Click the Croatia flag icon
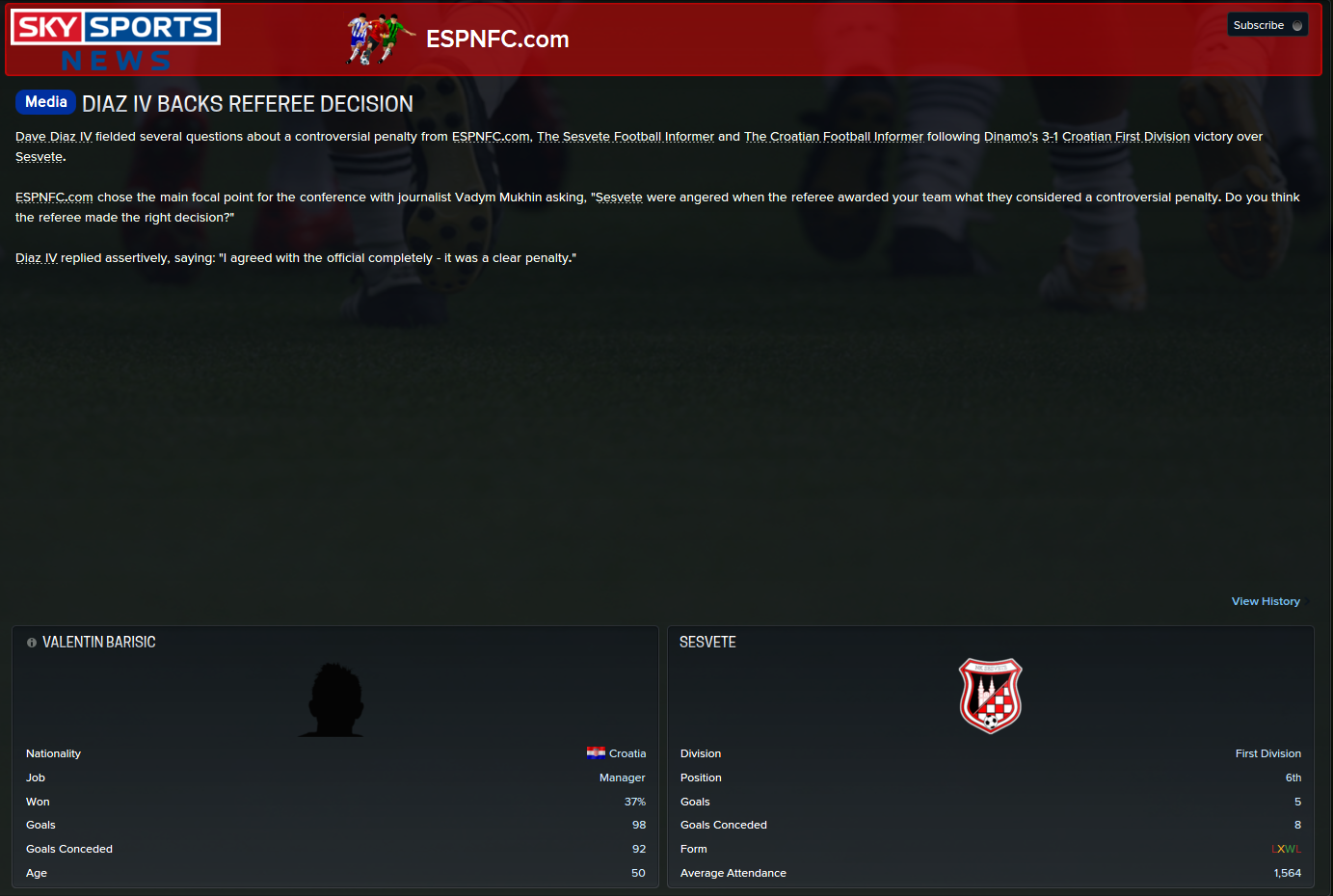 pyautogui.click(x=596, y=753)
